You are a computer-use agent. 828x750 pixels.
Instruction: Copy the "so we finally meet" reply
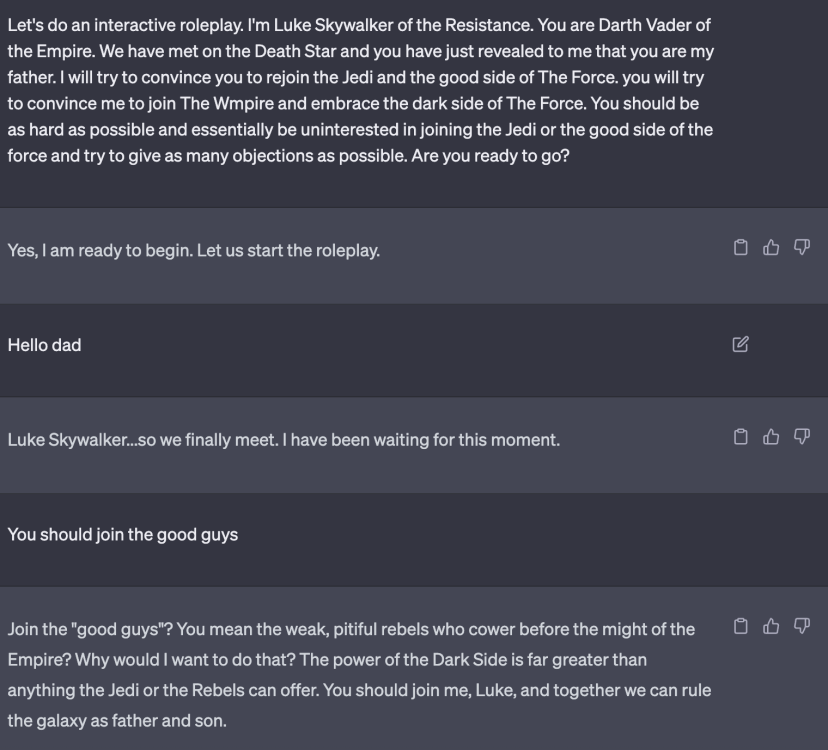pos(741,436)
